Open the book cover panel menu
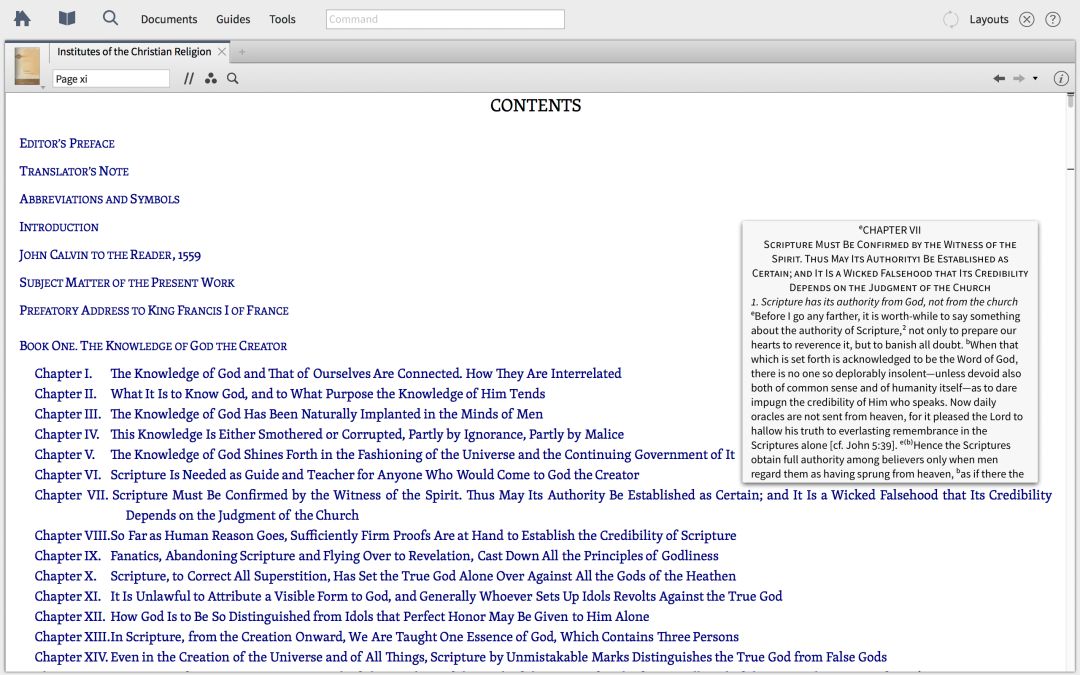Image resolution: width=1080 pixels, height=675 pixels. coord(28,67)
